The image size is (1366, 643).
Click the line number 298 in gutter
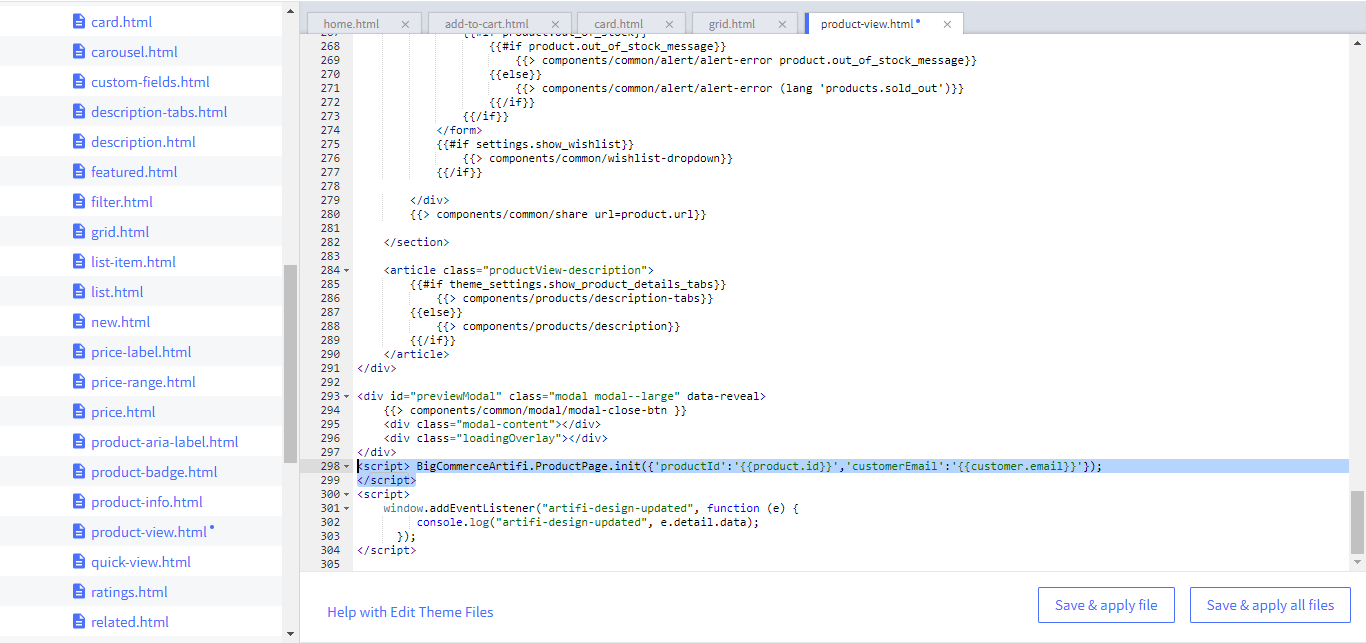point(329,466)
